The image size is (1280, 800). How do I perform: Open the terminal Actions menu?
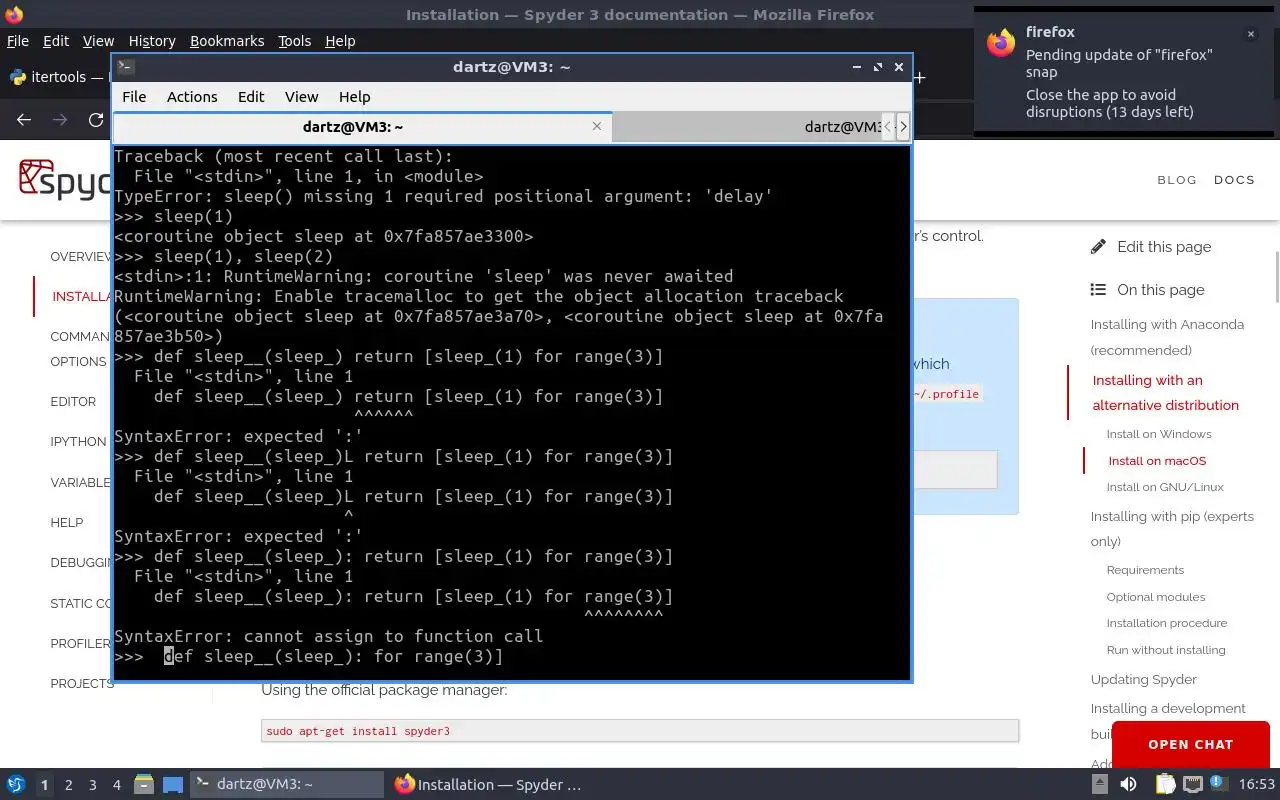[192, 96]
